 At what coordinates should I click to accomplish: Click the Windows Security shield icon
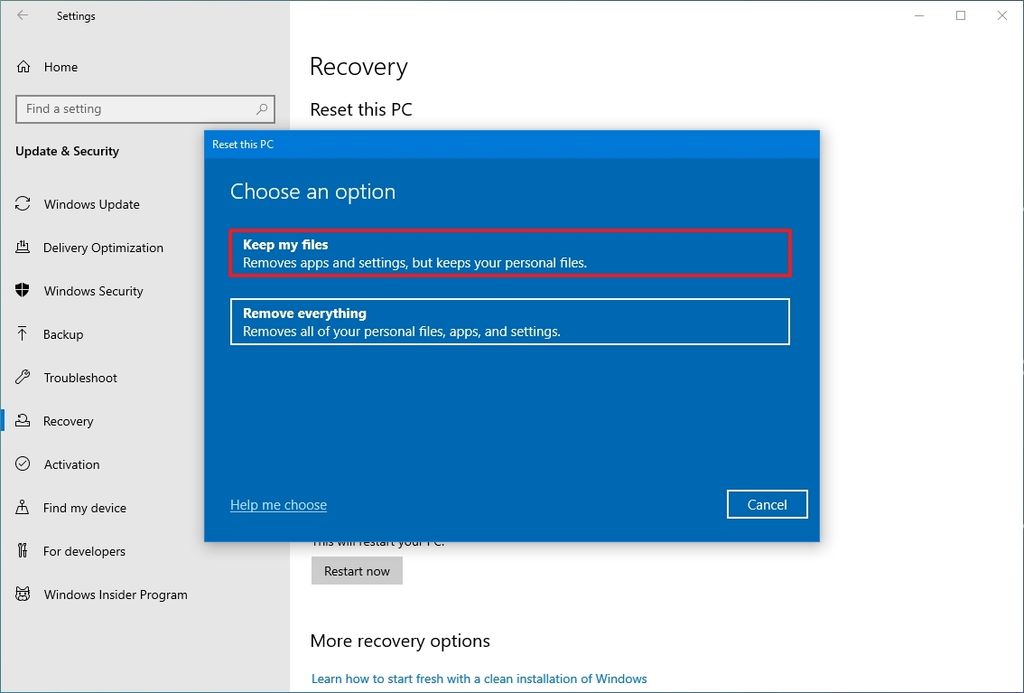click(23, 290)
